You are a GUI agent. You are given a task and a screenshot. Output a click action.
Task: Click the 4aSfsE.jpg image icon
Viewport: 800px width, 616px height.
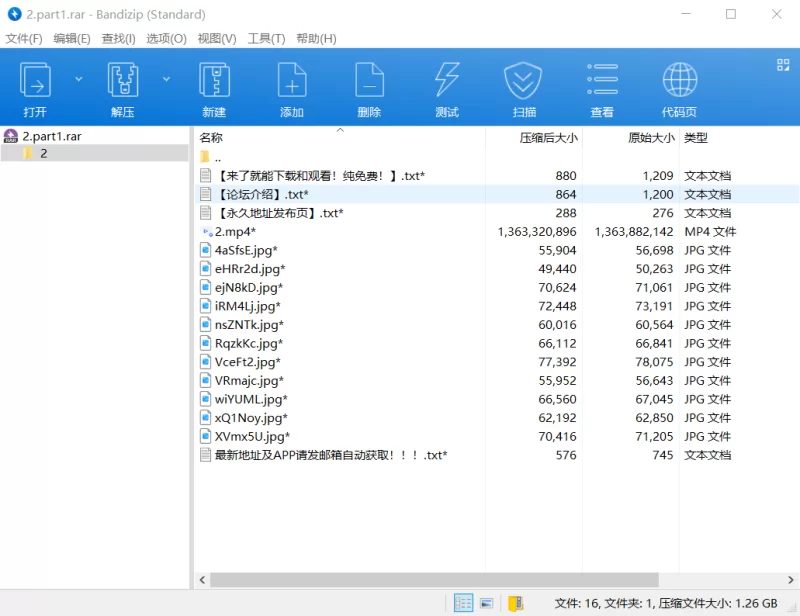click(x=205, y=250)
